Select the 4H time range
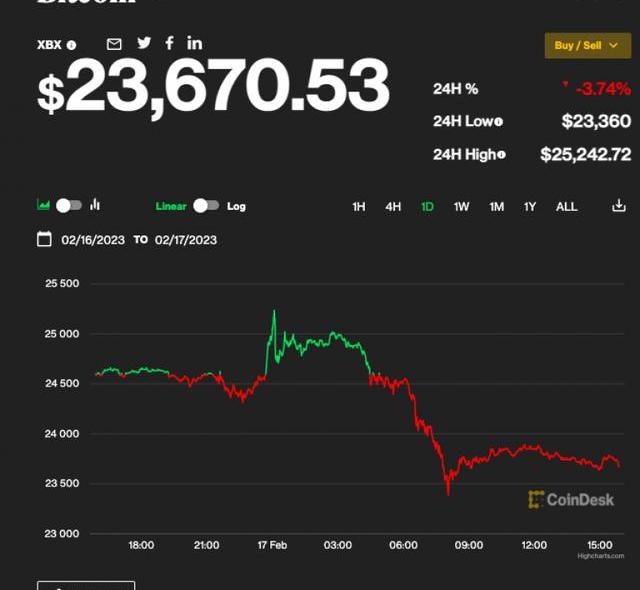640x590 pixels. coord(393,207)
